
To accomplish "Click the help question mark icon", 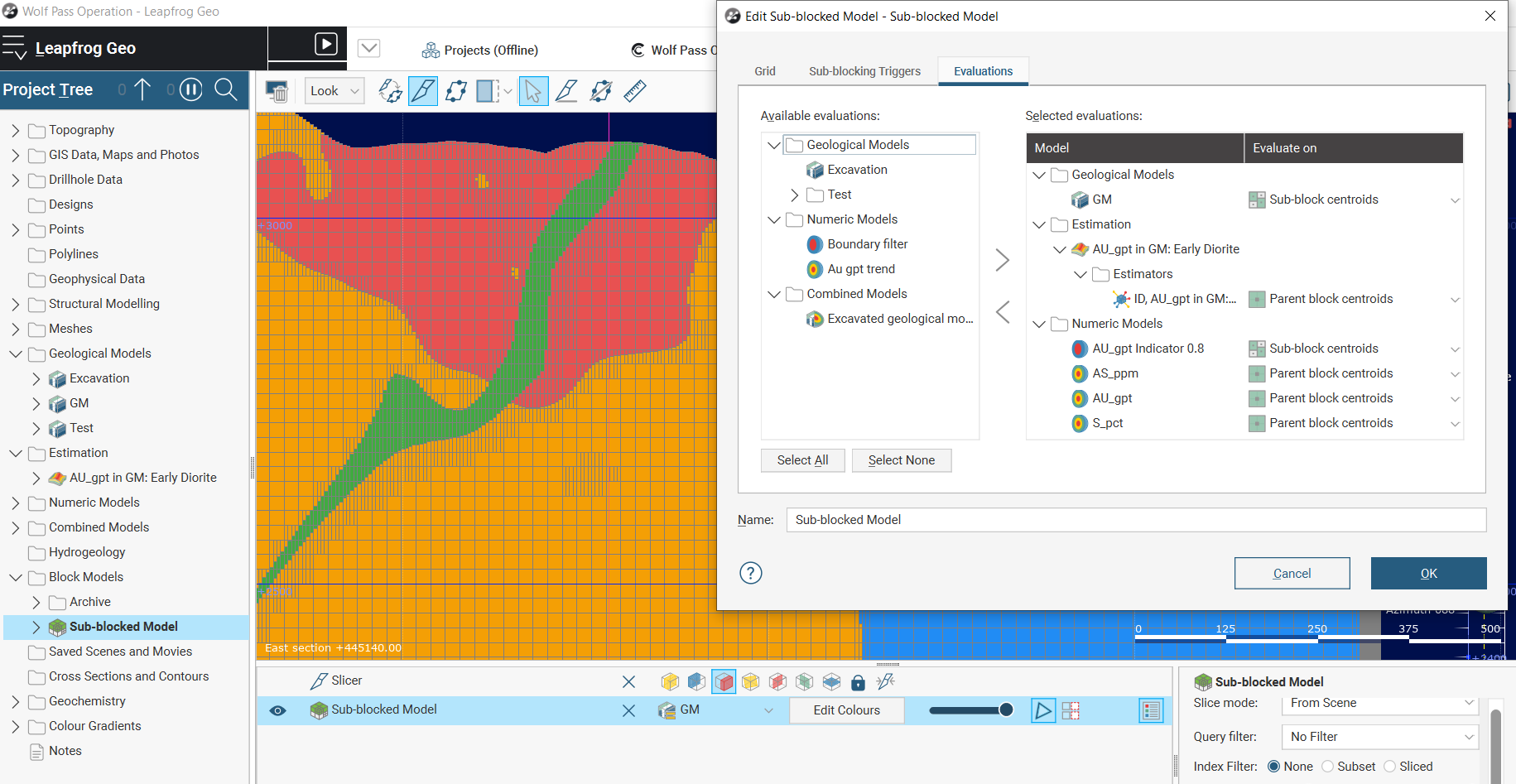I will click(750, 573).
